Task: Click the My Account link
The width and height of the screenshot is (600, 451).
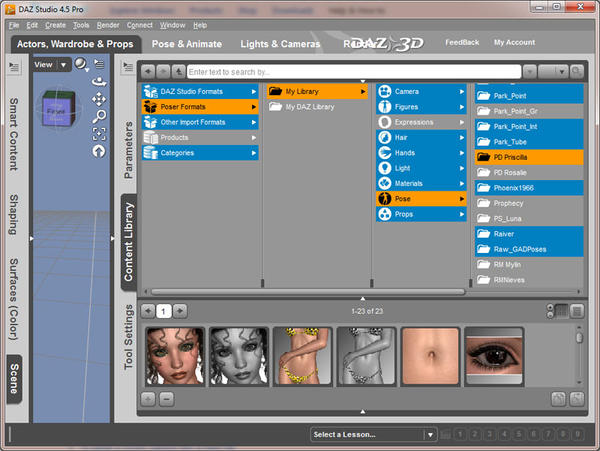Action: [x=515, y=42]
